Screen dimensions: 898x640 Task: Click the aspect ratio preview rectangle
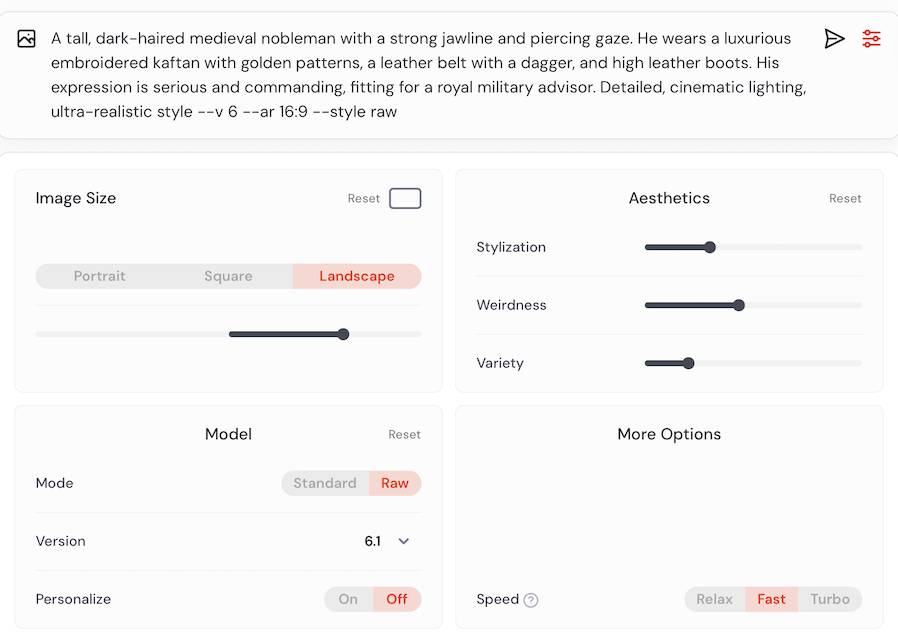click(405, 198)
